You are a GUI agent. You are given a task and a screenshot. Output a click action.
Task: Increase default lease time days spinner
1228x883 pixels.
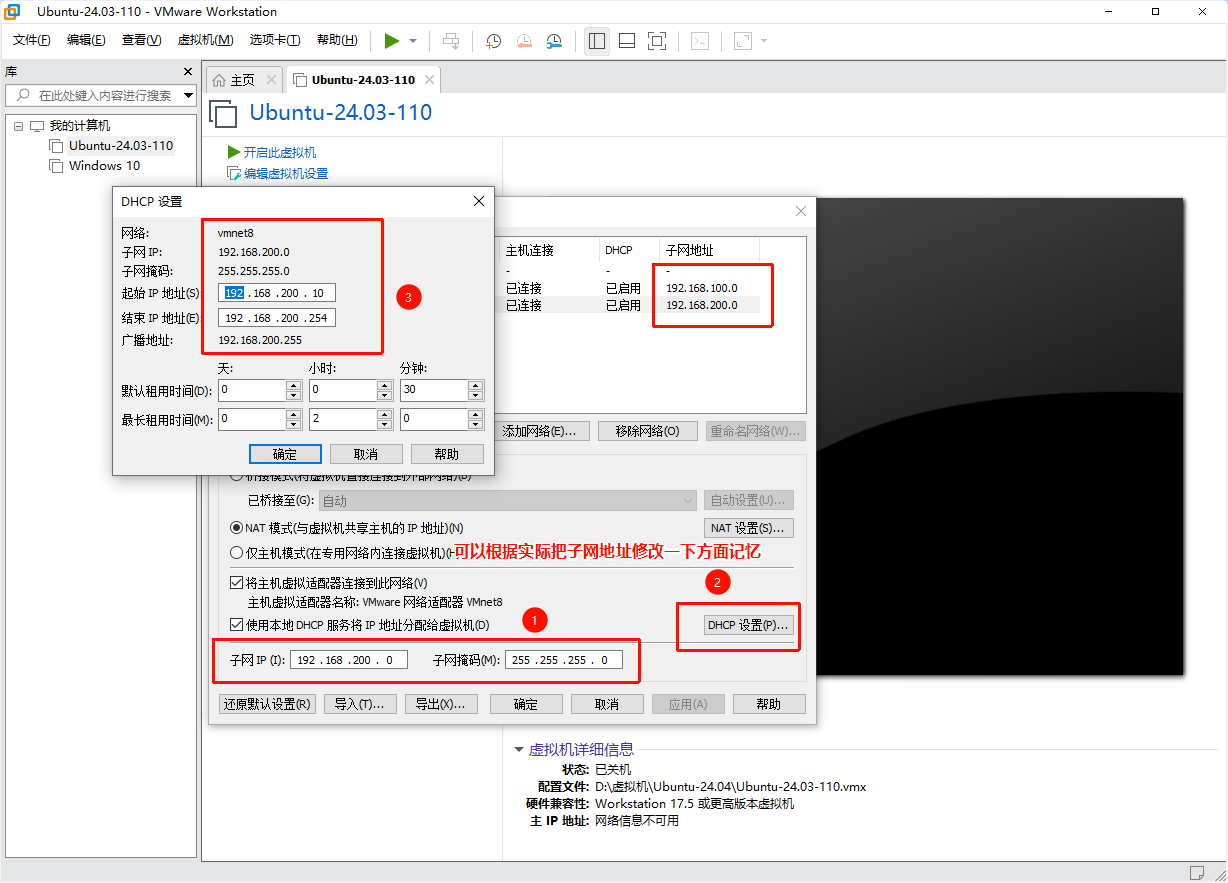(293, 385)
